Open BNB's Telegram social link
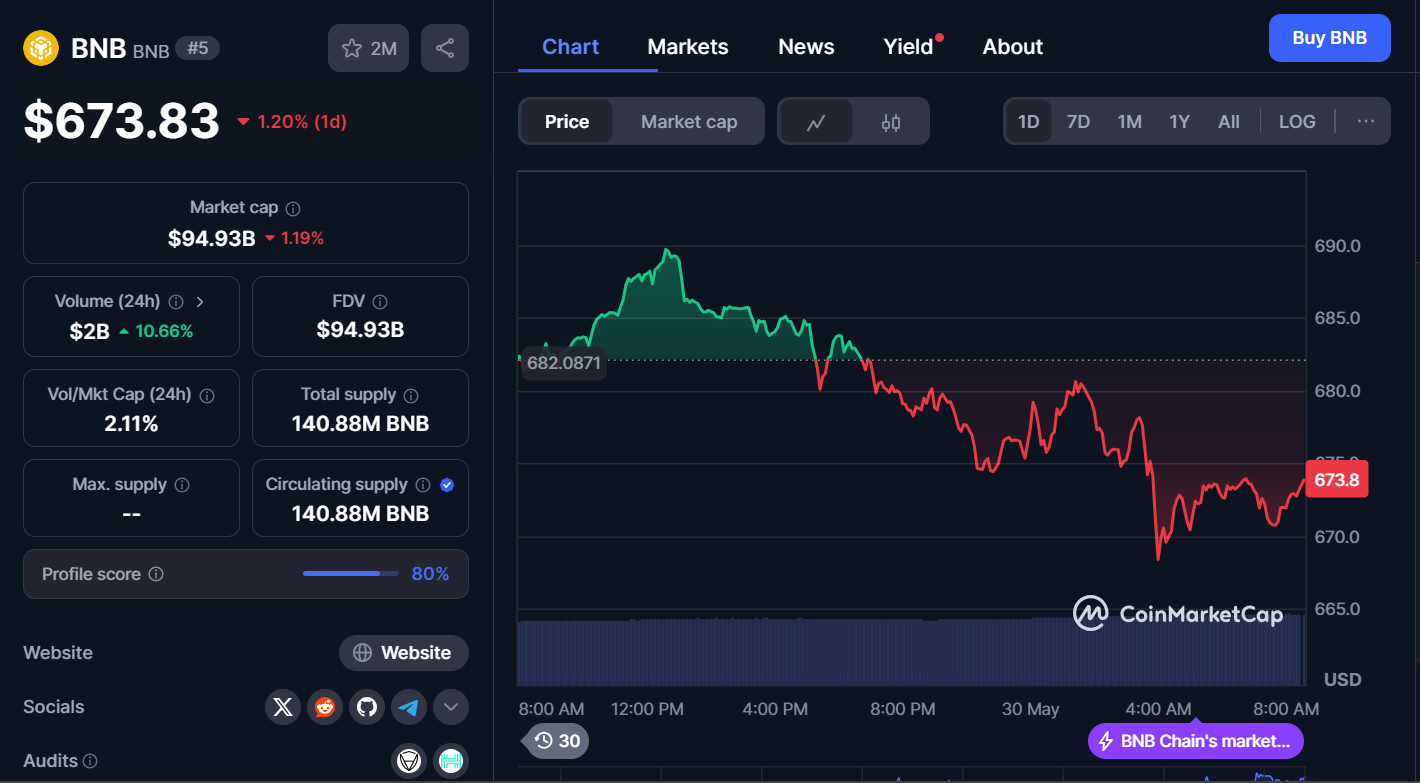 409,707
